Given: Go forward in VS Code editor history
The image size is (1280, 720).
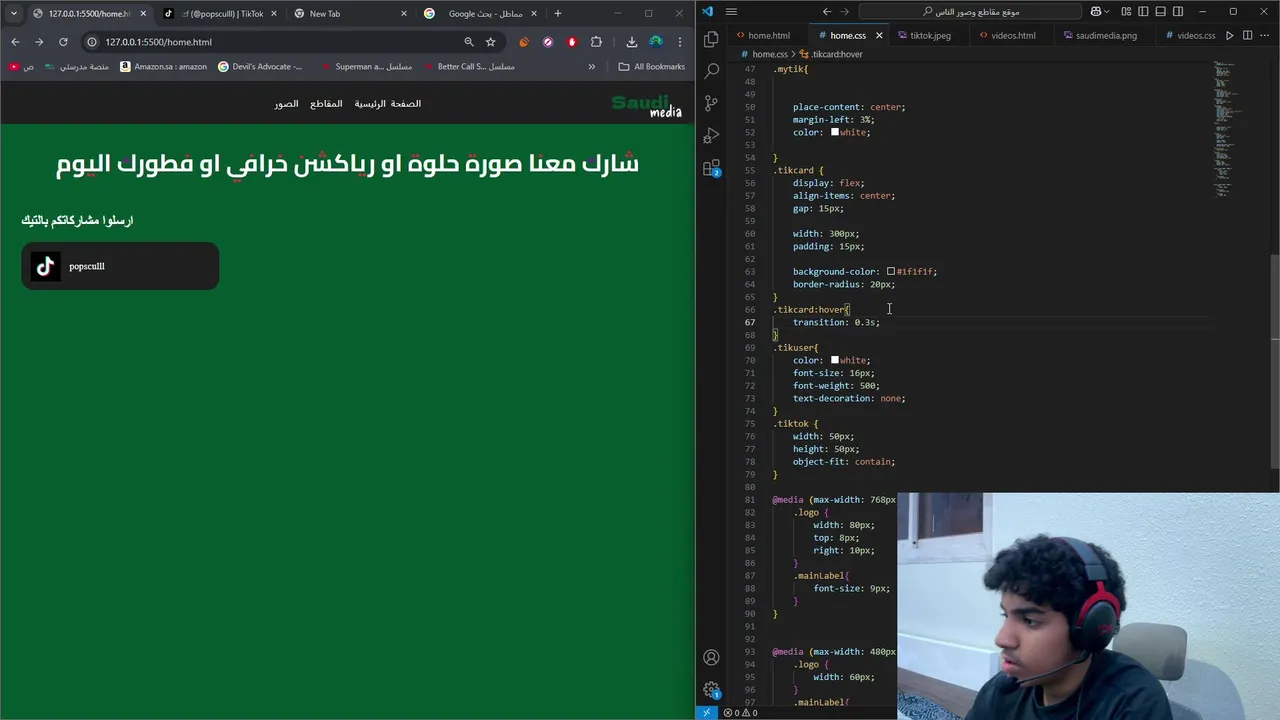Looking at the screenshot, I should 847,12.
